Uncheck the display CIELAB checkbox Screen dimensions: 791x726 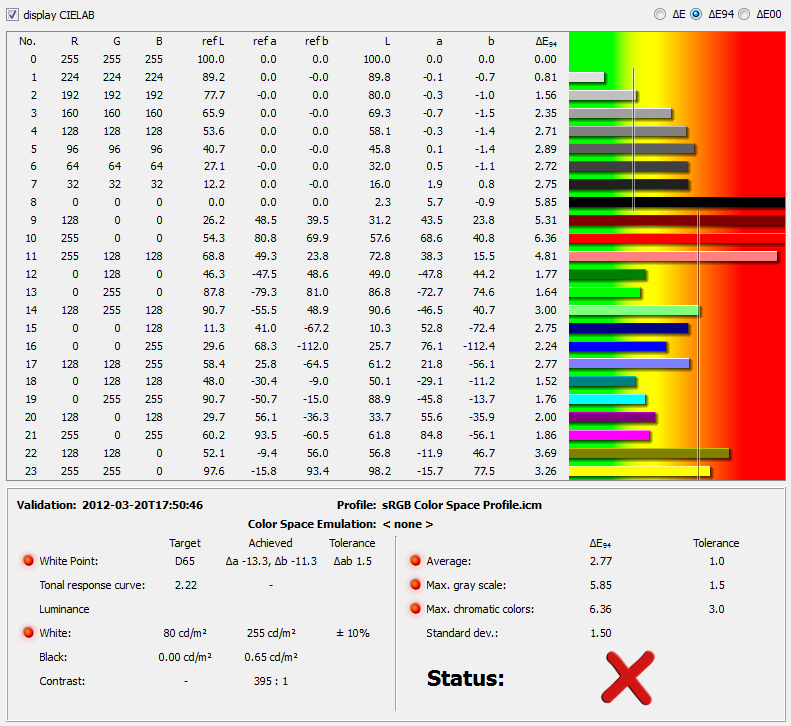[x=13, y=15]
